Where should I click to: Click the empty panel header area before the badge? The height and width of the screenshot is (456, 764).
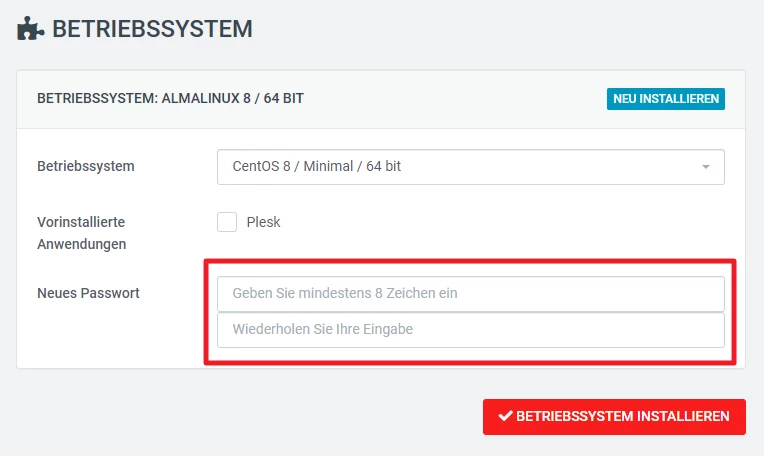[x=450, y=99]
